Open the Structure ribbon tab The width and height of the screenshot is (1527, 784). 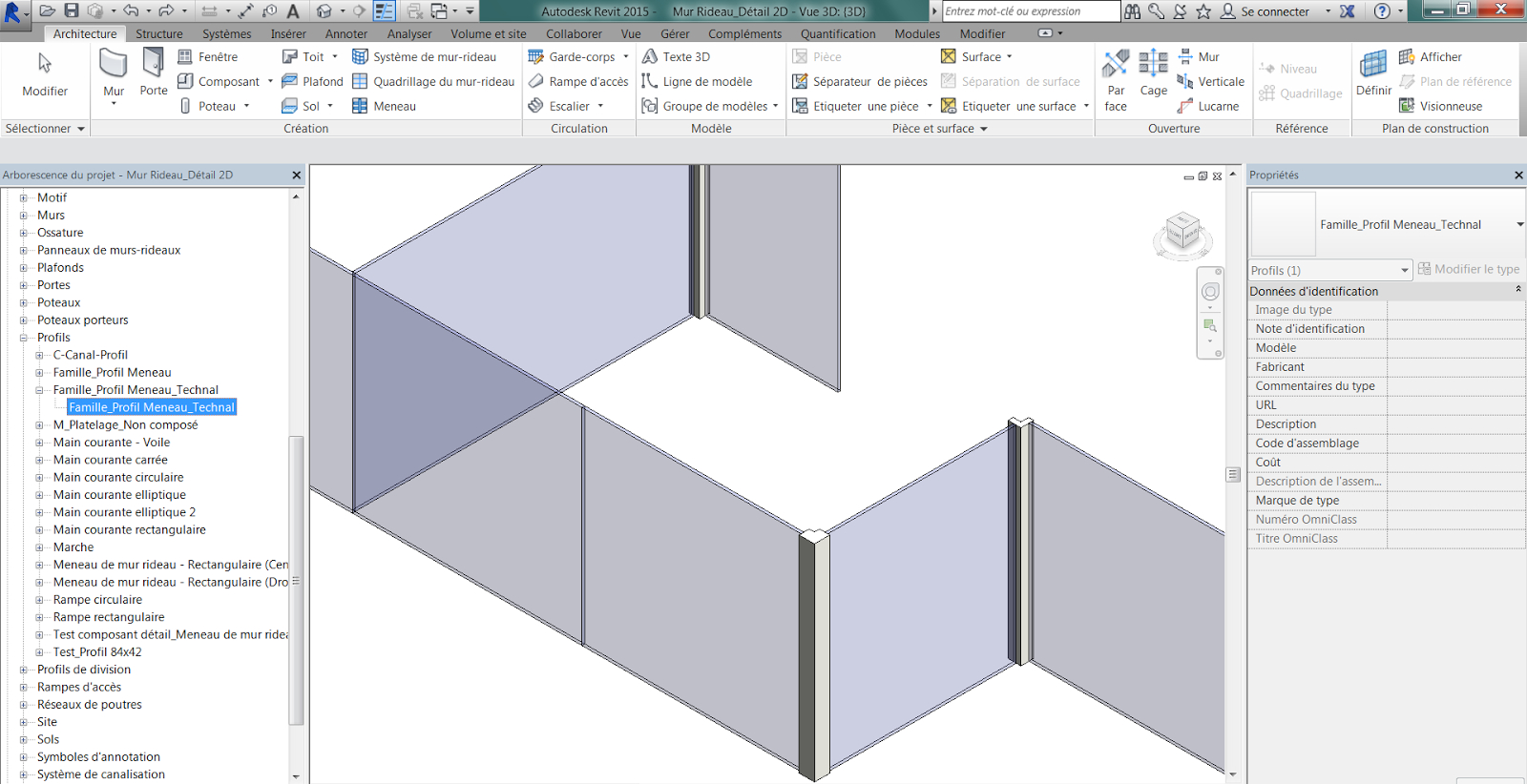click(x=158, y=33)
